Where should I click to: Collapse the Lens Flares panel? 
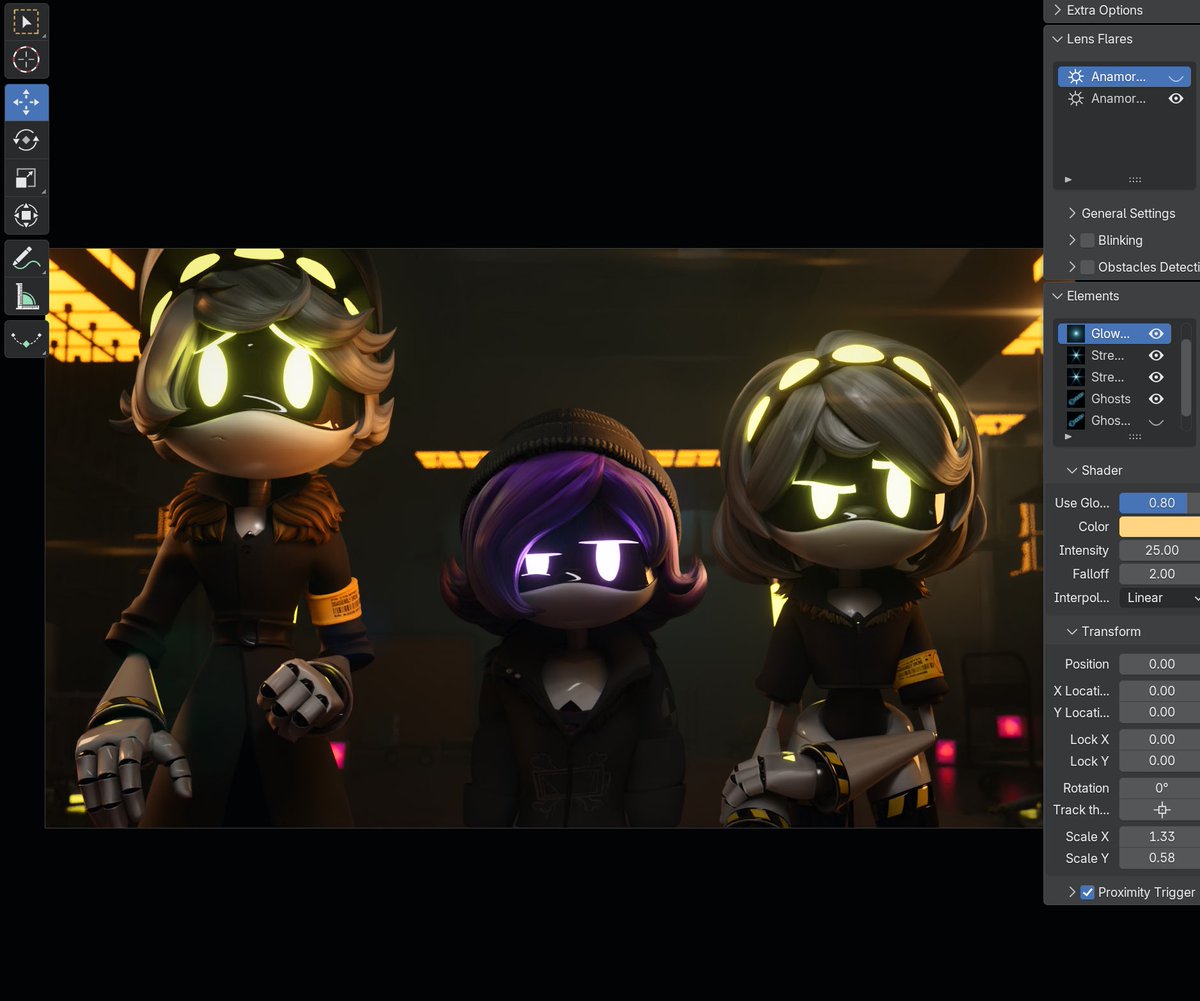tap(1058, 39)
